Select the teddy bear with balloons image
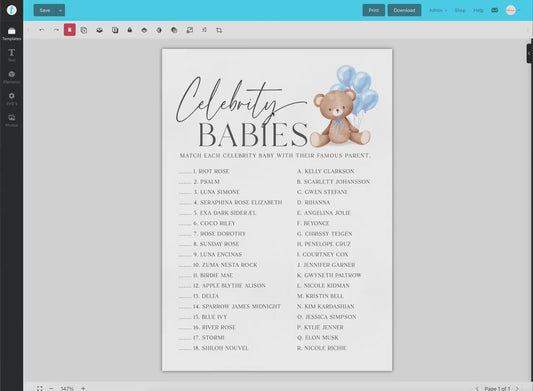533x391 pixels. (344, 106)
